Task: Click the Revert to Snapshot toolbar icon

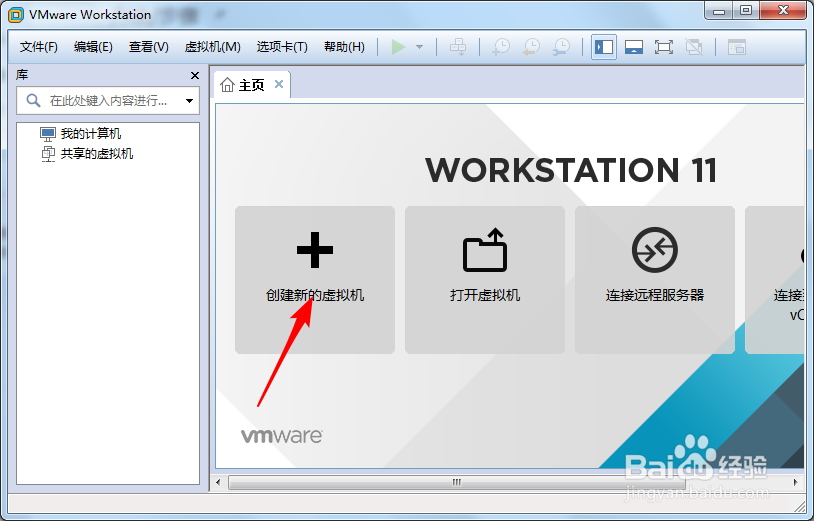Action: click(531, 47)
